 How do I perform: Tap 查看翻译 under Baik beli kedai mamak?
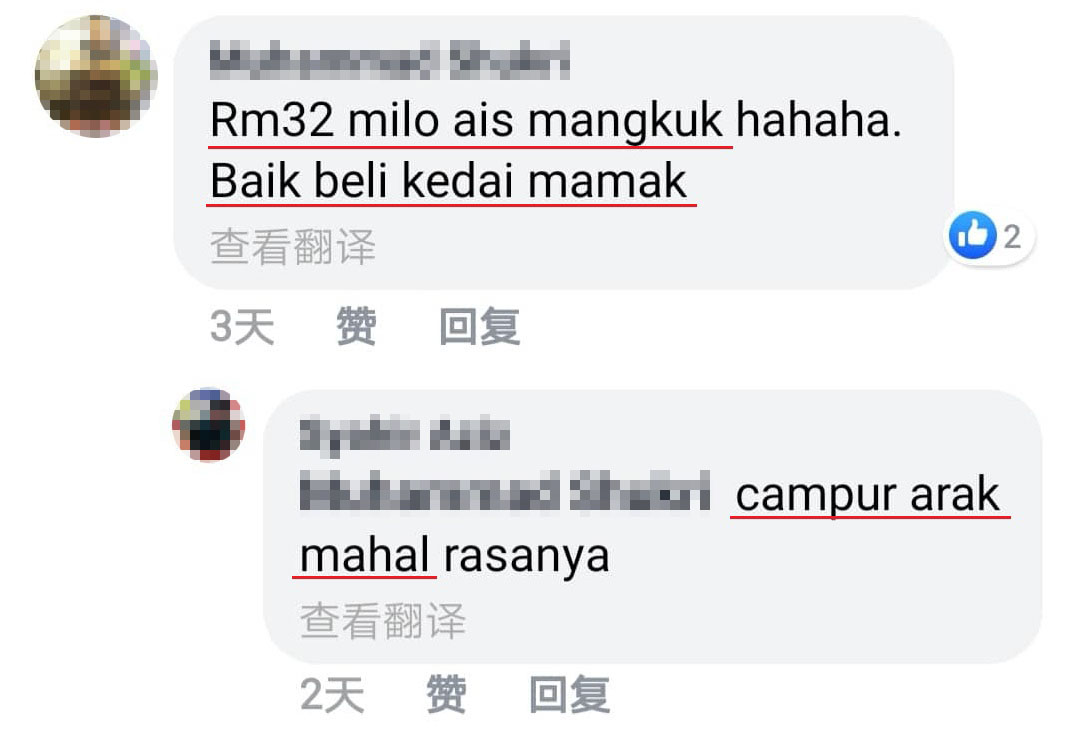coord(292,247)
